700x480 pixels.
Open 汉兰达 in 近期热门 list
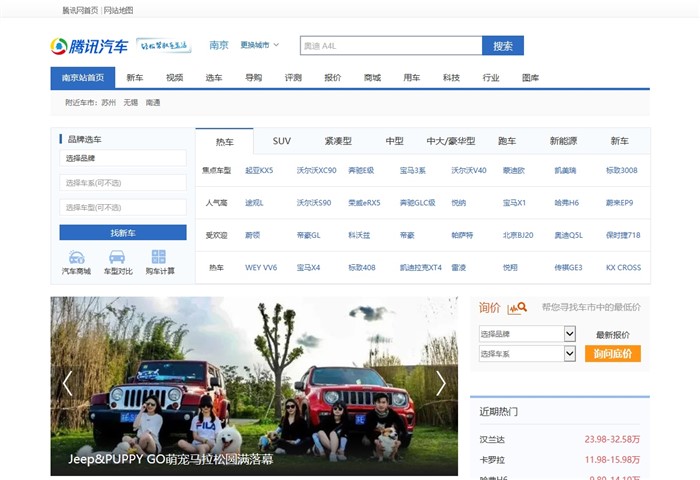pyautogui.click(x=492, y=439)
